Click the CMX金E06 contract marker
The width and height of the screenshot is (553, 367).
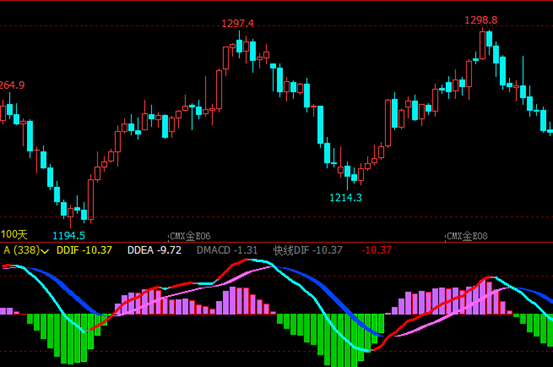tap(190, 236)
